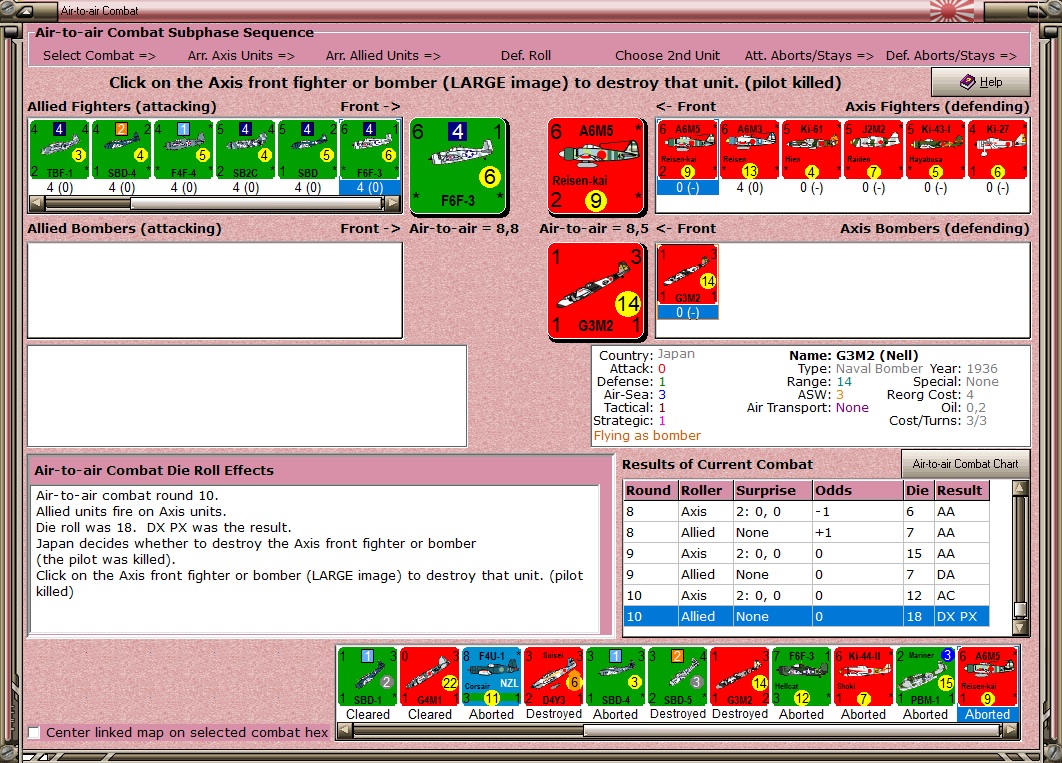Click the Round column header

click(x=651, y=490)
